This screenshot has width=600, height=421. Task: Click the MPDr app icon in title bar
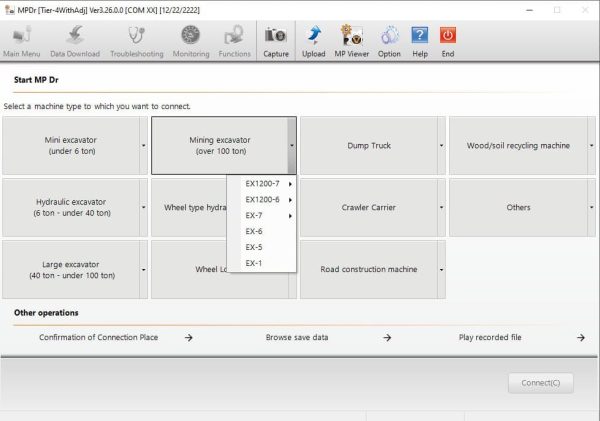(10, 10)
